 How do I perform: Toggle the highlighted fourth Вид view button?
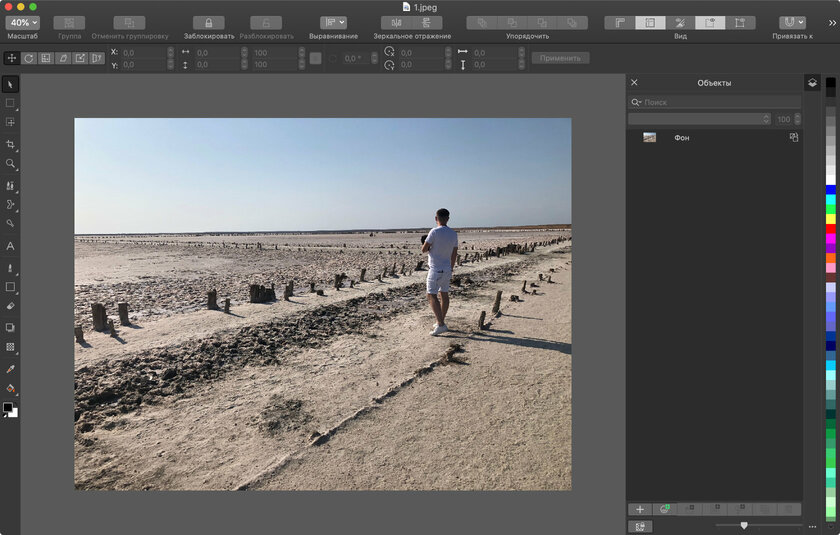click(x=710, y=22)
